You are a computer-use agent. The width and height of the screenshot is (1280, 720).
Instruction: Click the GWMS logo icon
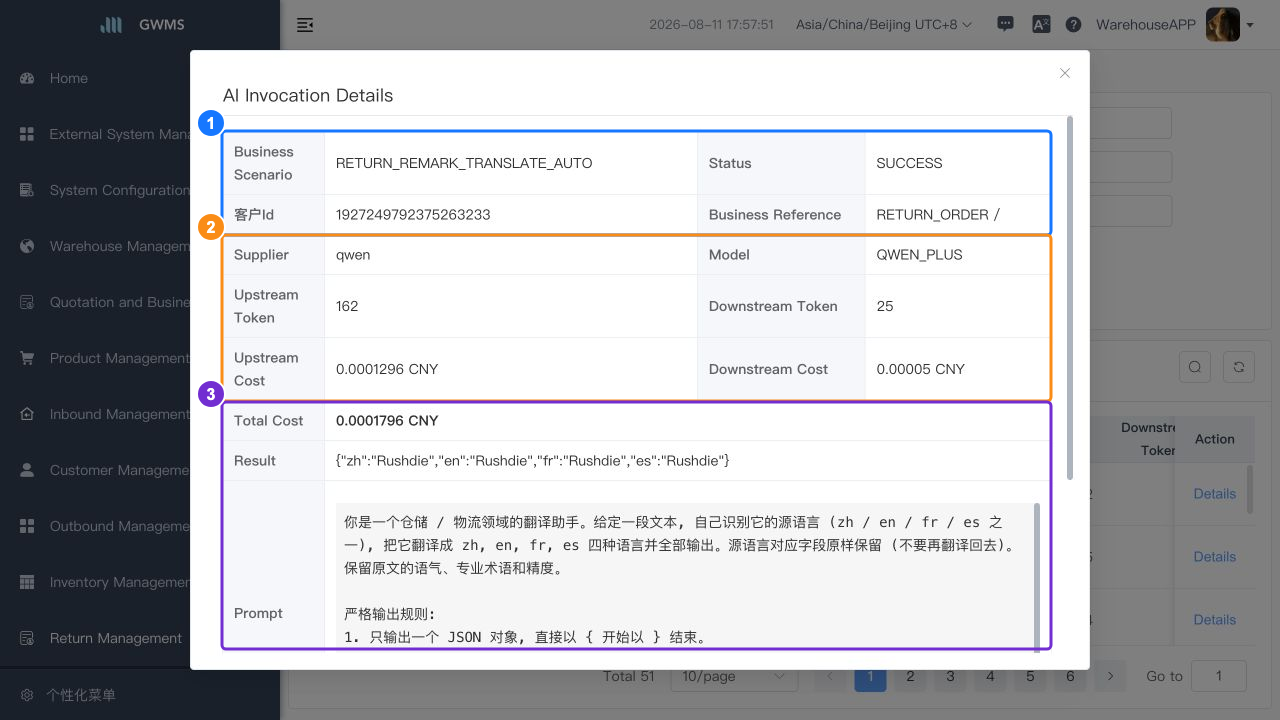point(111,25)
